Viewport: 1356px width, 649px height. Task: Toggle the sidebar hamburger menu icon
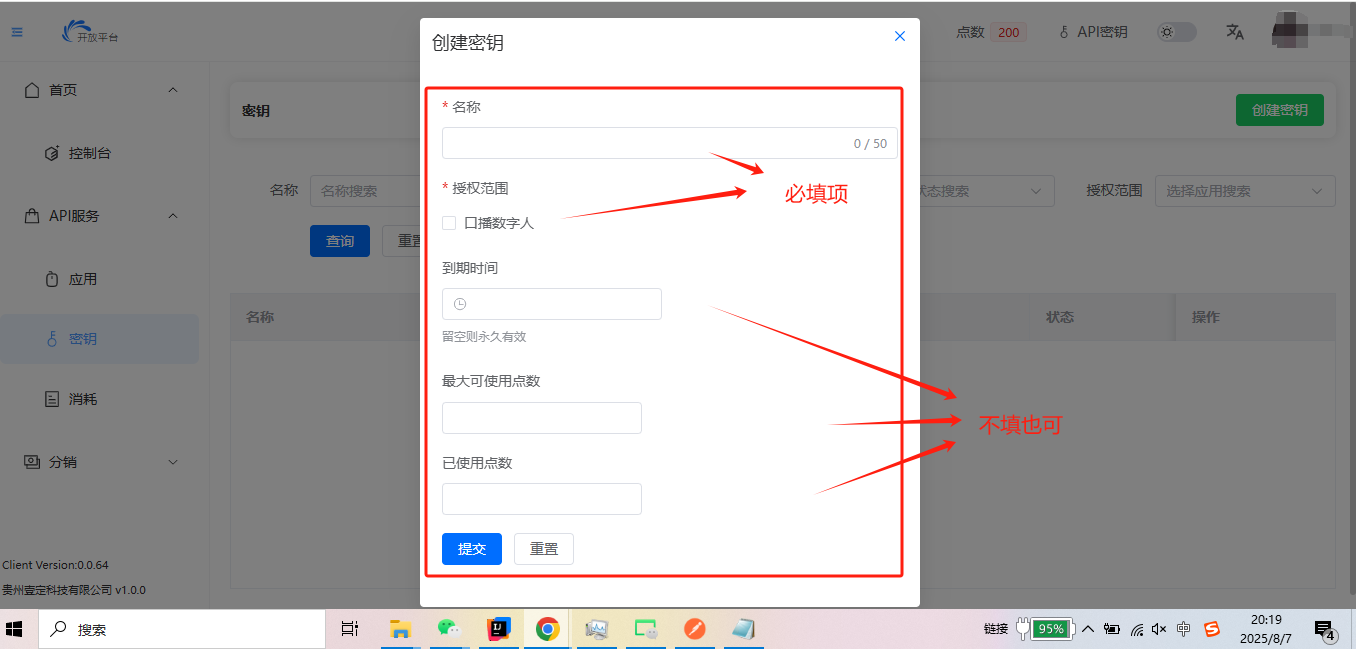pos(17,32)
